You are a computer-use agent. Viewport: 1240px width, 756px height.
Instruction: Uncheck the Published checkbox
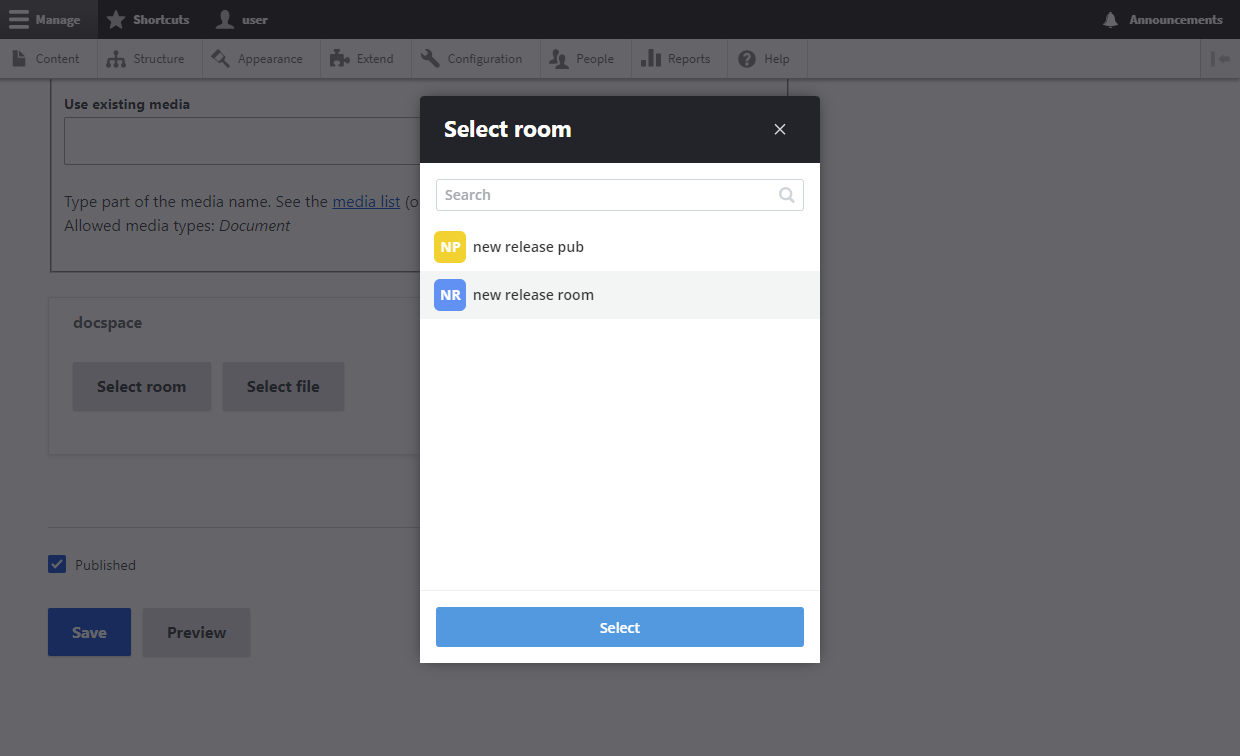(x=57, y=565)
